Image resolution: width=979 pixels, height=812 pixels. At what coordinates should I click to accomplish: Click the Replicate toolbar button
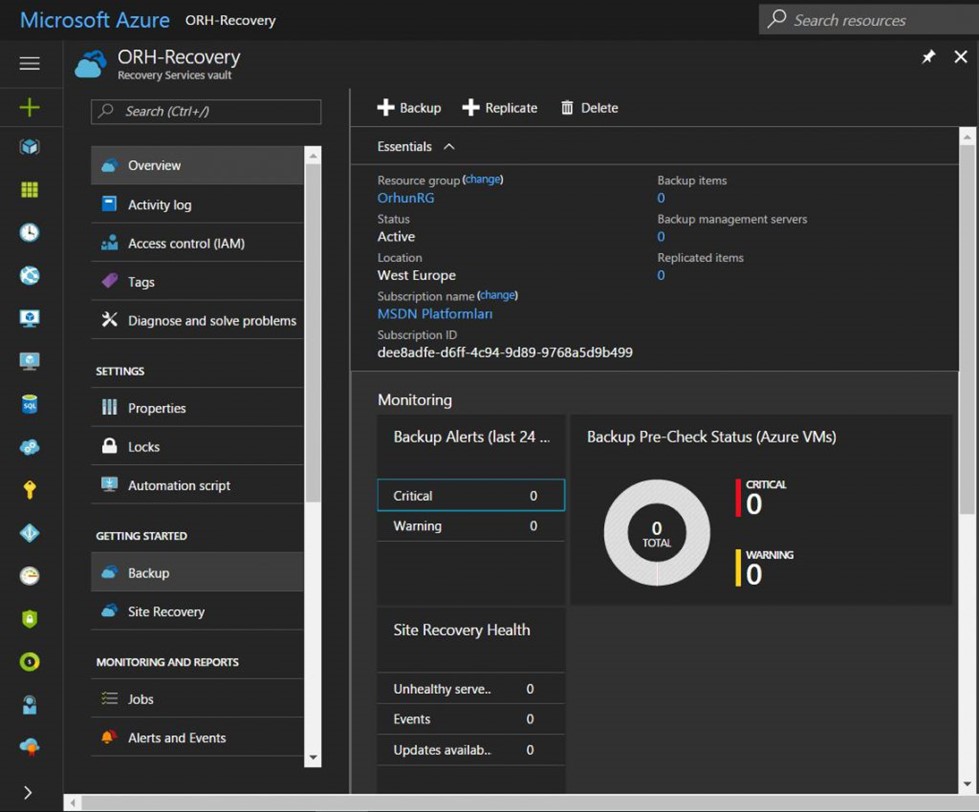(499, 108)
